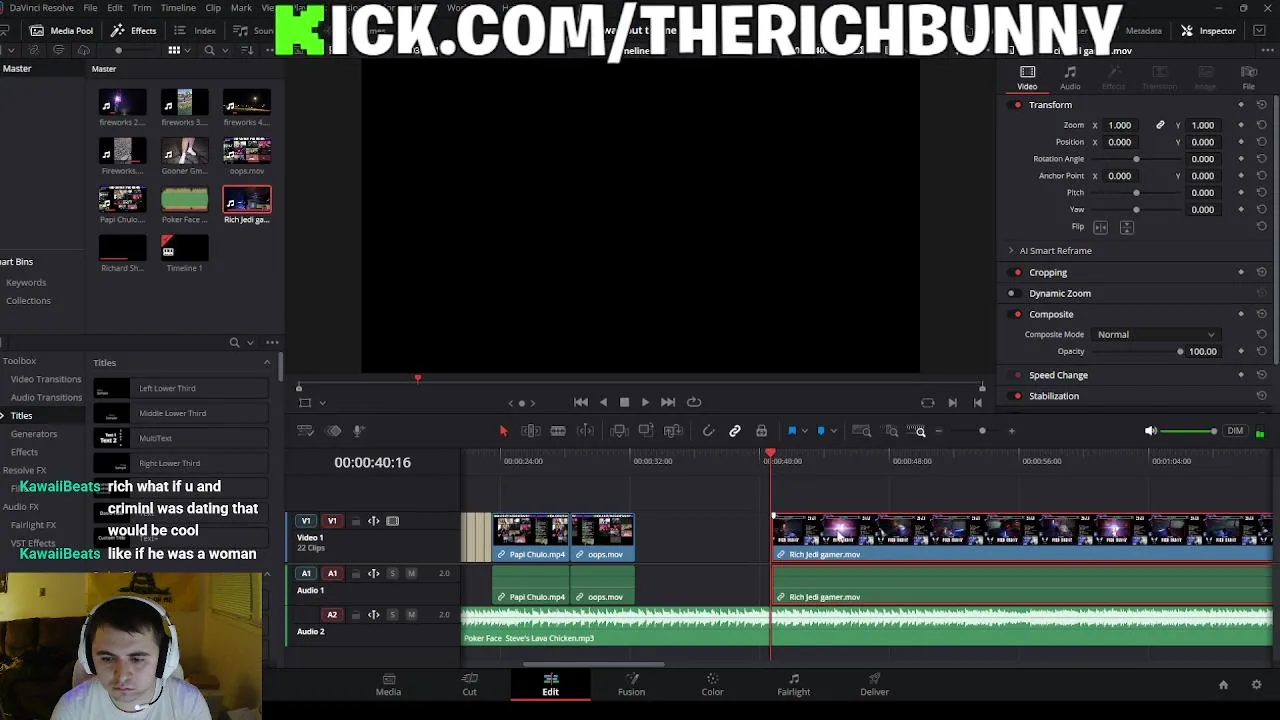This screenshot has height=720, width=1280.
Task: Open the Fairlight page
Action: (794, 684)
